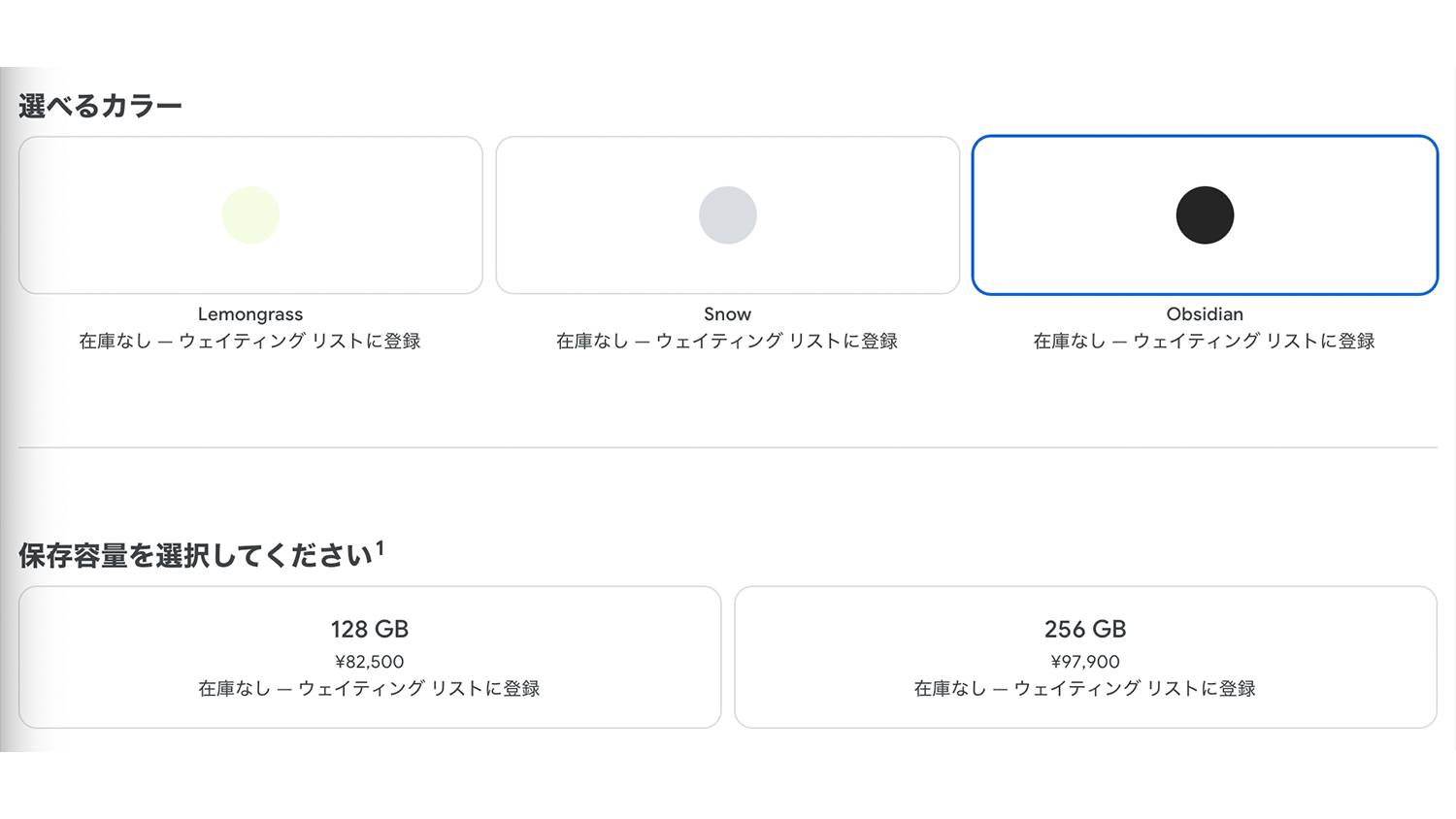Open waiting list link under Snow
1456x819 pixels.
point(728,342)
